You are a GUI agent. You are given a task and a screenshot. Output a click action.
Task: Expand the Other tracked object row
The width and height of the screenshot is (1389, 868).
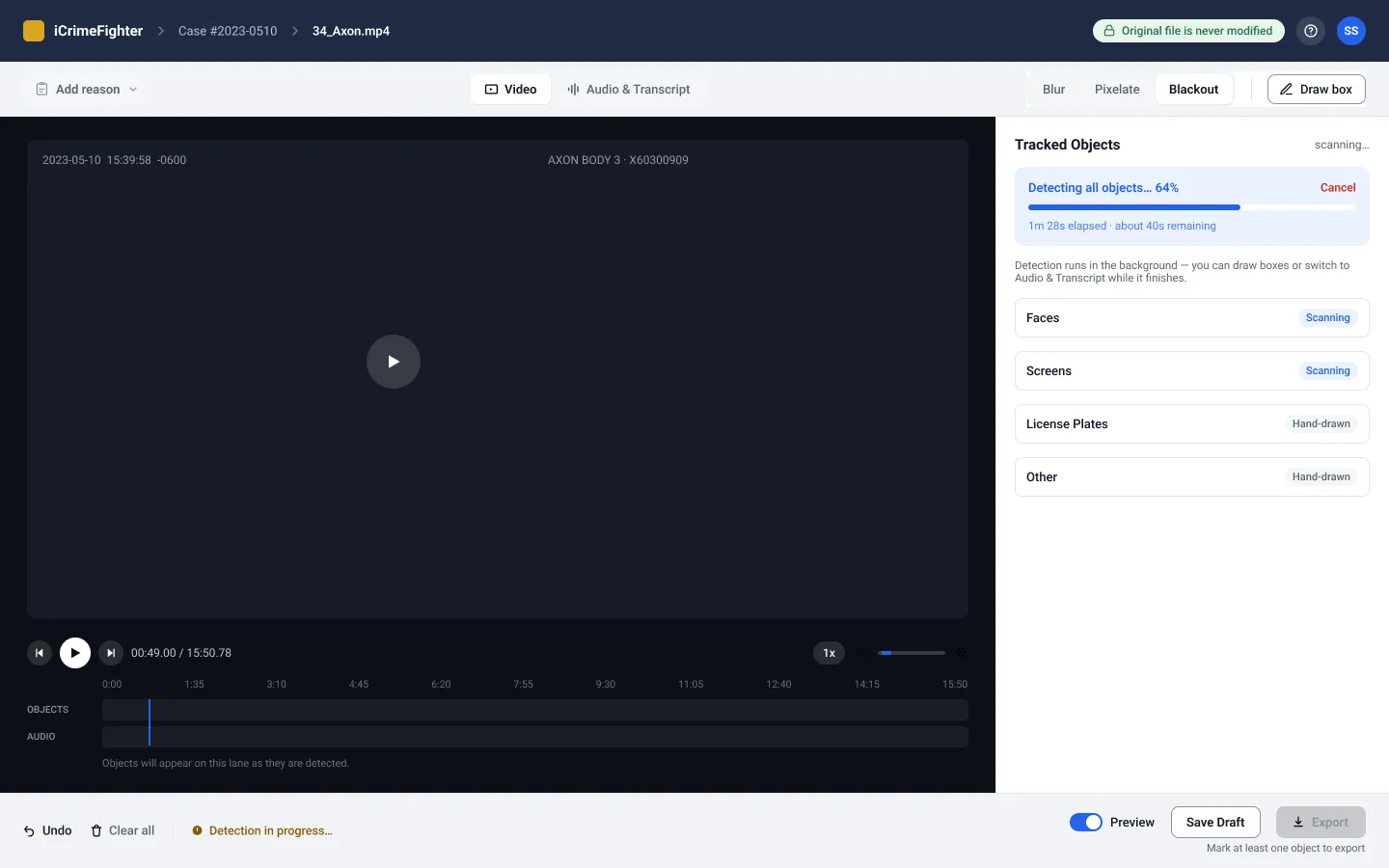pos(1192,477)
